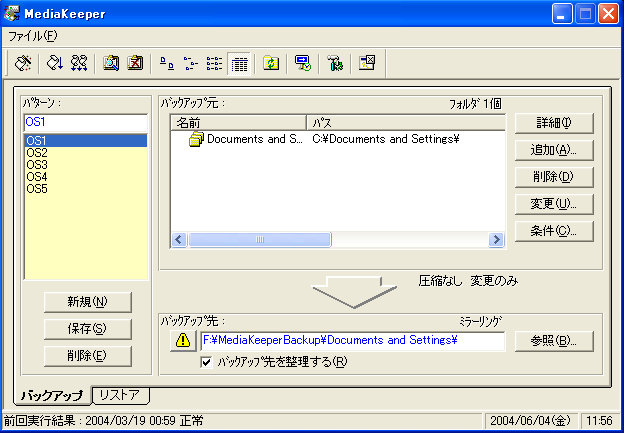This screenshot has height=433, width=624.
Task: Select pattern OS3 in the list
Action: 37,165
